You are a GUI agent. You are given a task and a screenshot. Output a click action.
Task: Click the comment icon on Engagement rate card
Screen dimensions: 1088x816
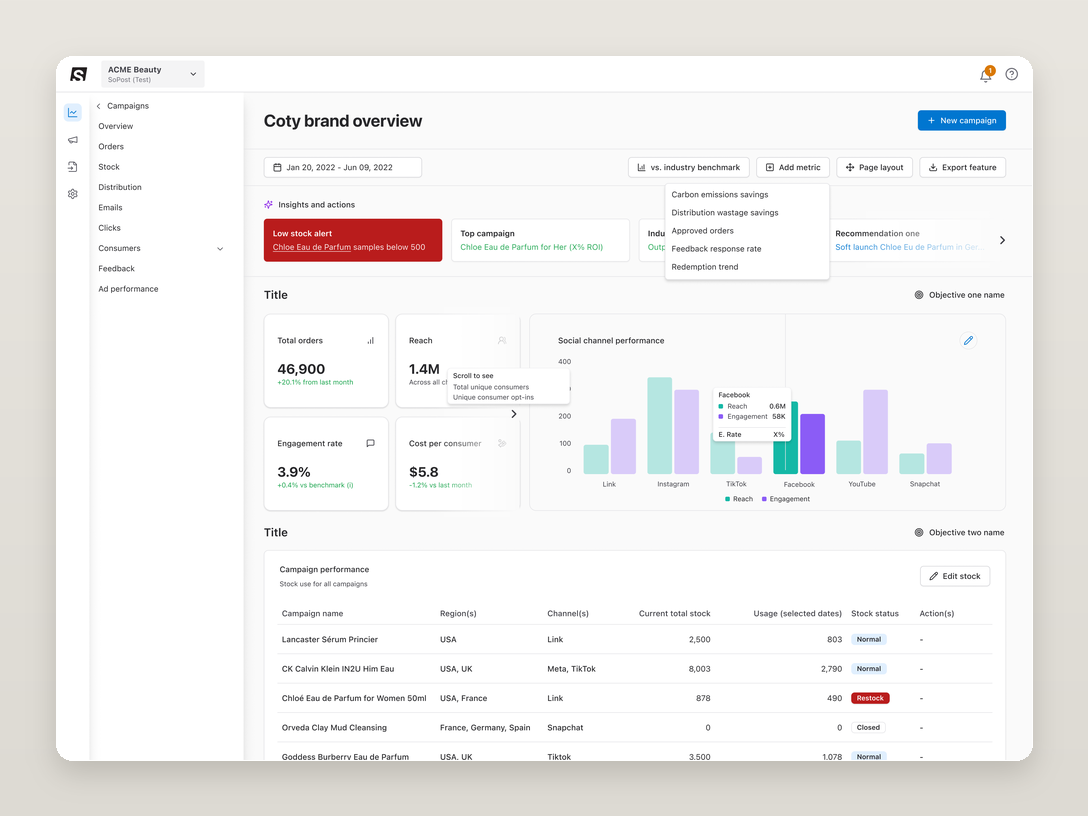371,443
